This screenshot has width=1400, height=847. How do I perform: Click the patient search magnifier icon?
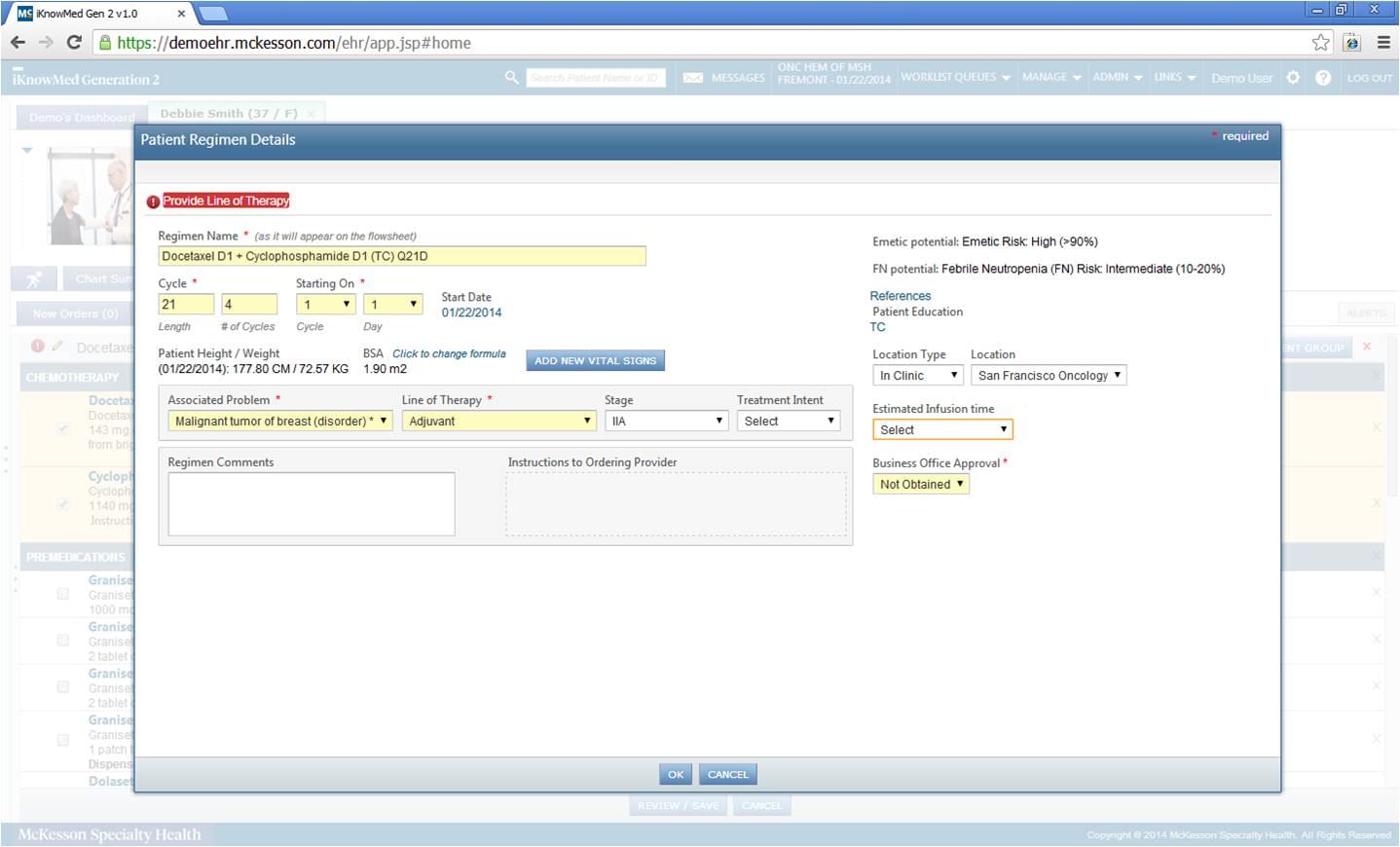tap(511, 77)
